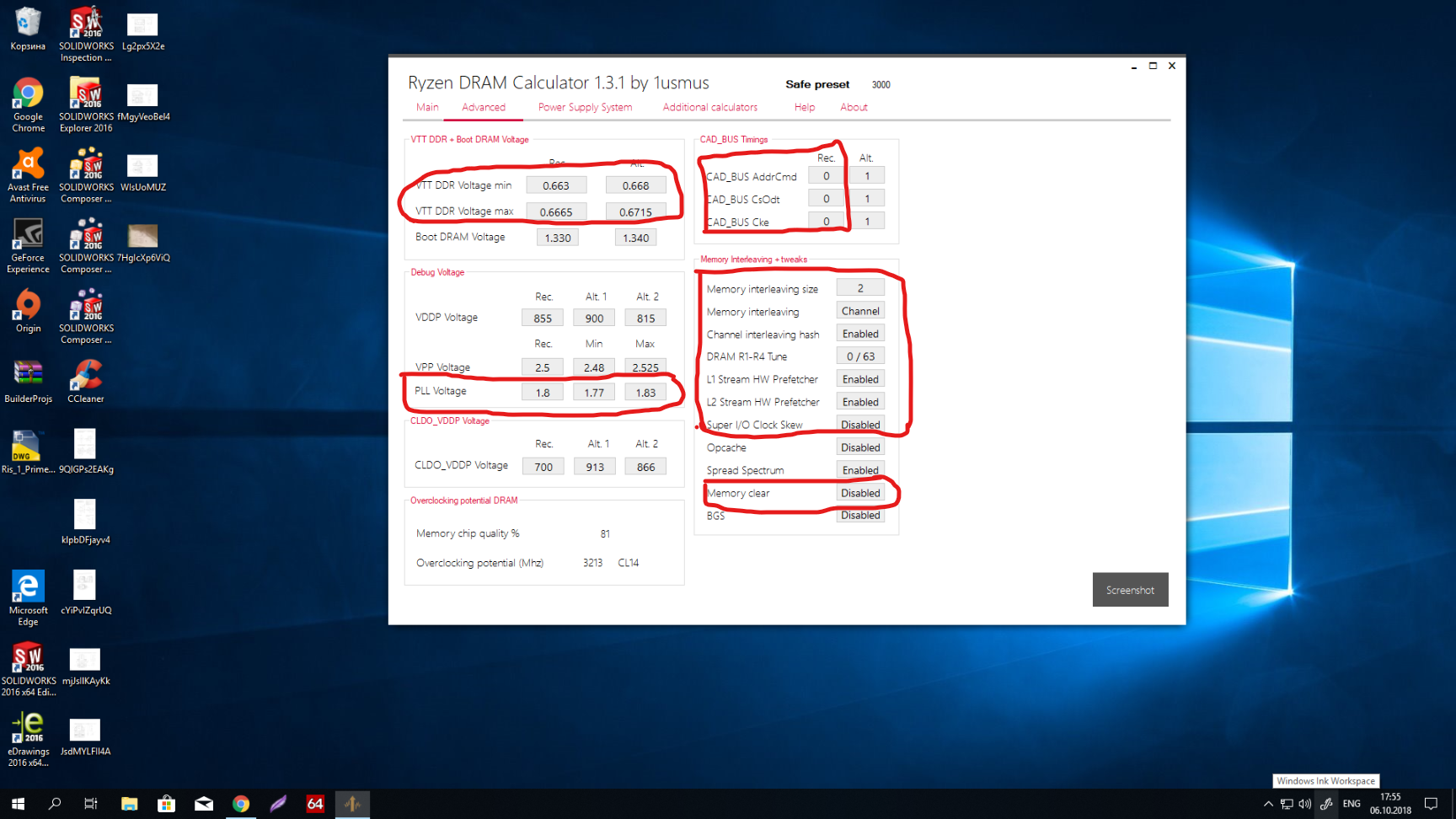The image size is (1456, 819).
Task: Click the CLDO_VDDP Voltage Alt. 2 value 866
Action: (x=645, y=466)
